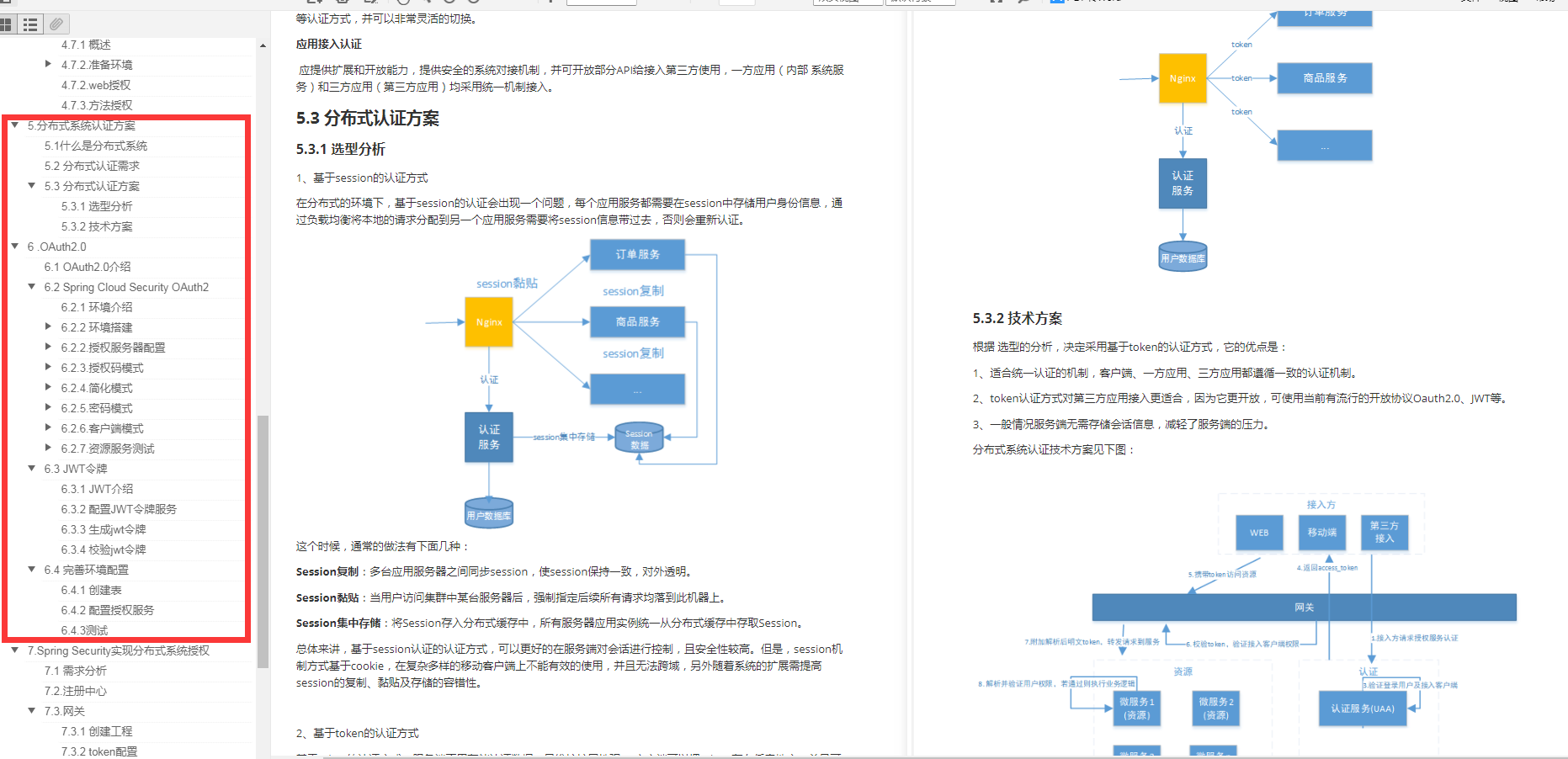The width and height of the screenshot is (1568, 759).
Task: Go to 6.2.3.授权码模式 section
Action: 102,368
